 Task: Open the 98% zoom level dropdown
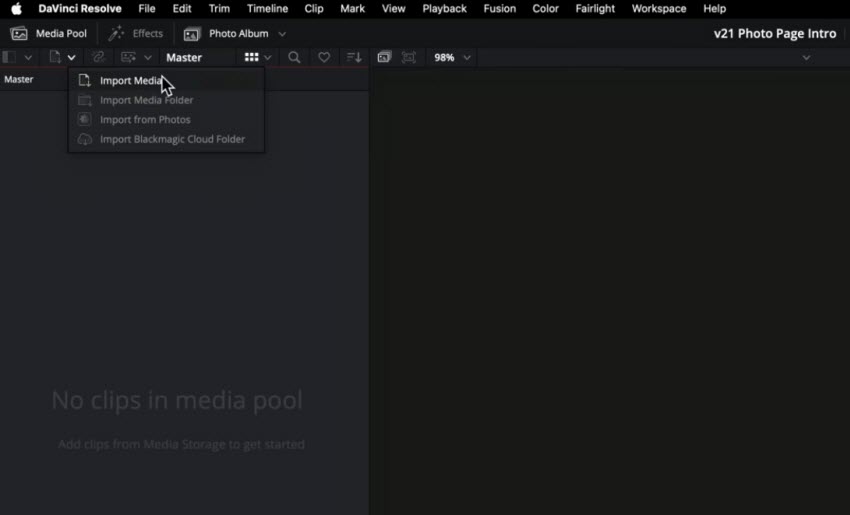coord(452,57)
